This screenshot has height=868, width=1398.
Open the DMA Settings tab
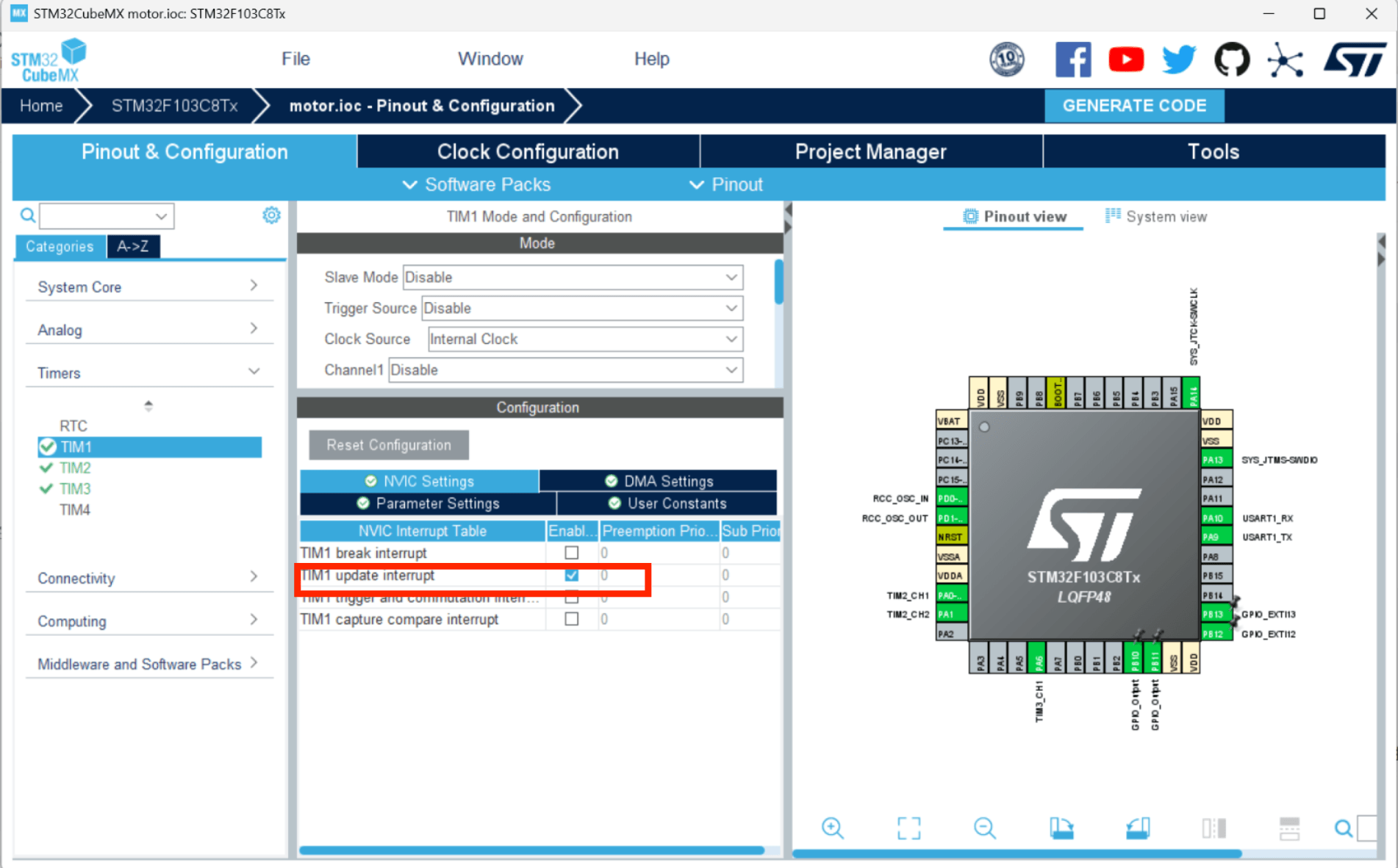659,481
